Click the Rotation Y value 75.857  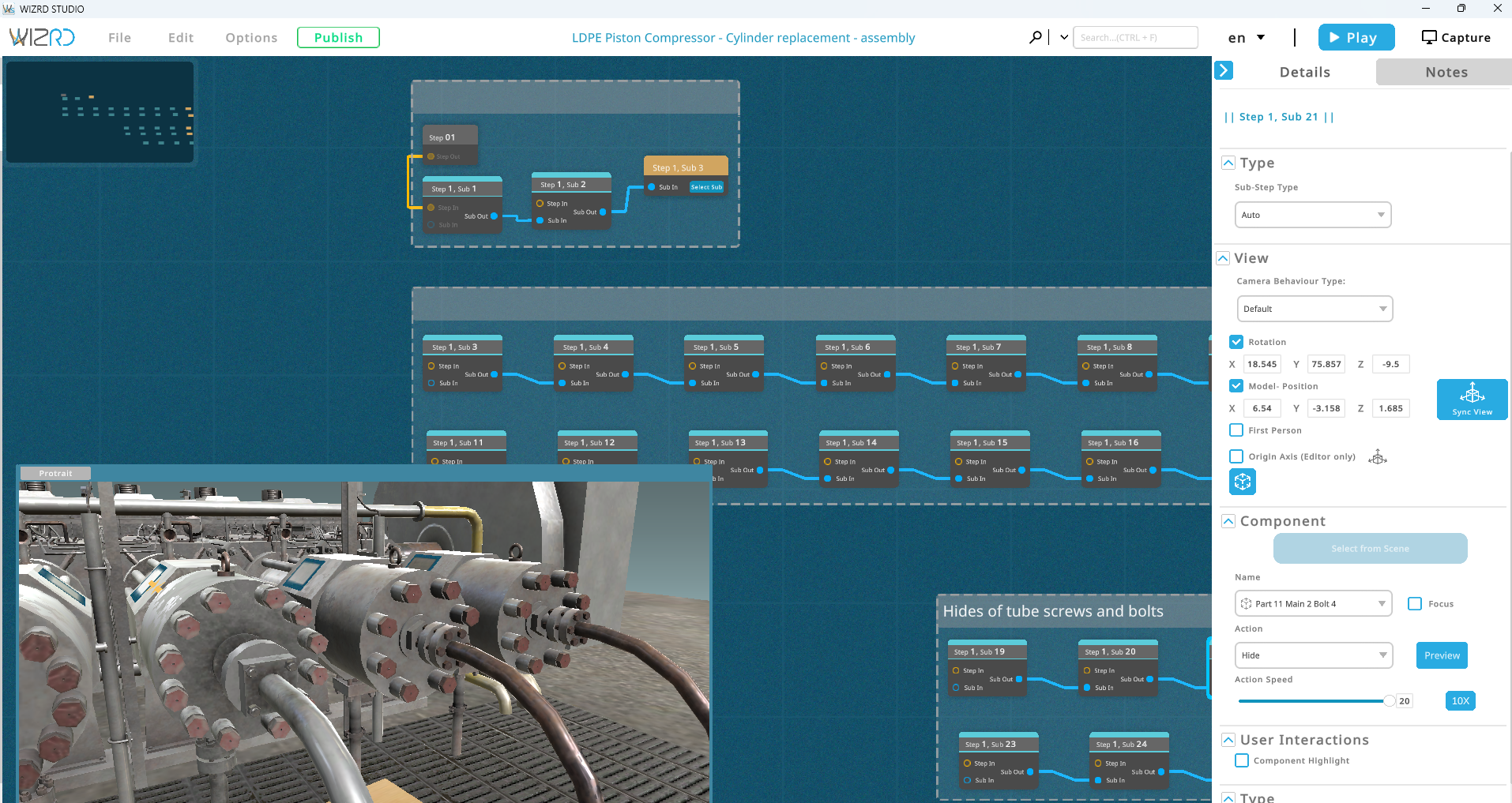pos(1326,364)
